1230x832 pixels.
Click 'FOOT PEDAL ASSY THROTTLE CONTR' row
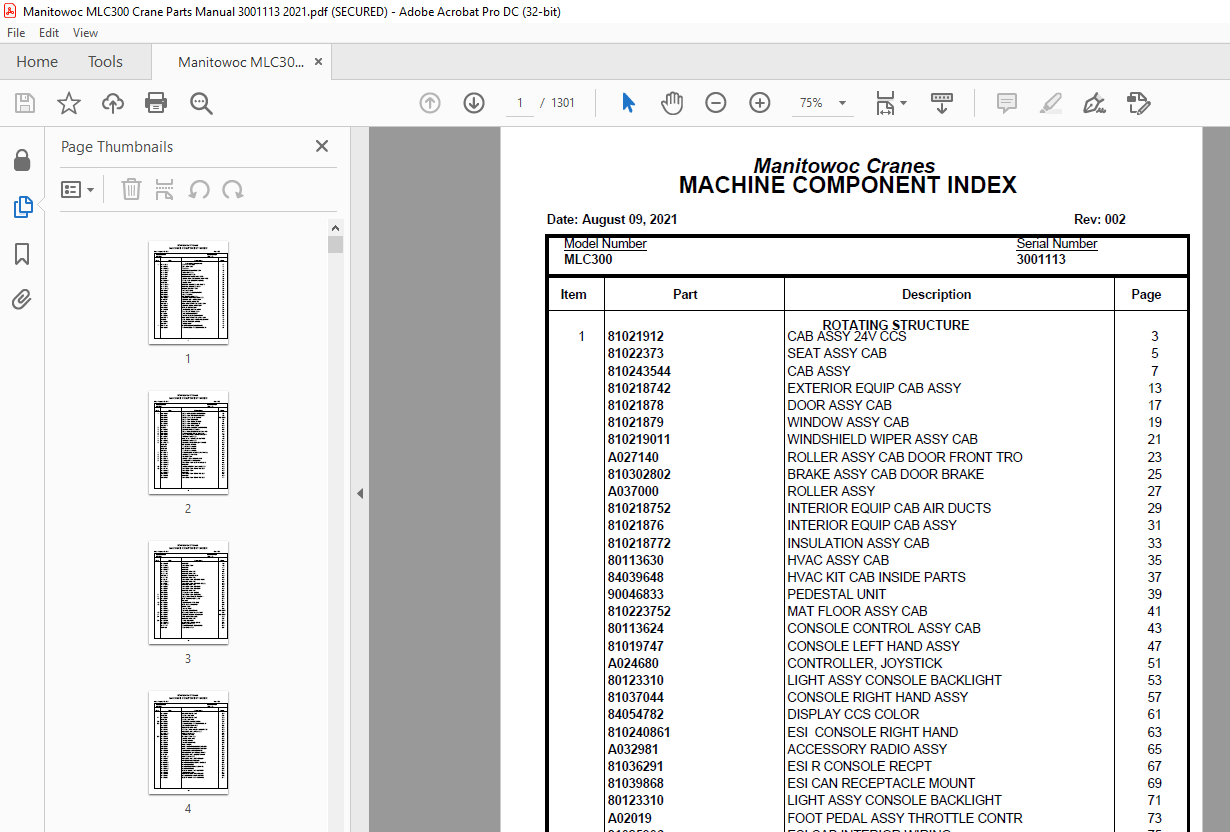[x=868, y=818]
